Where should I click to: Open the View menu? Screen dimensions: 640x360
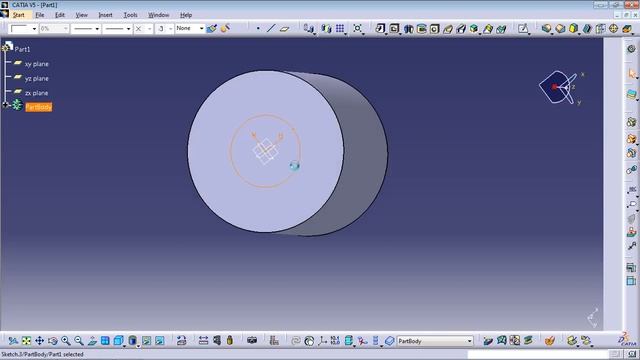point(81,15)
